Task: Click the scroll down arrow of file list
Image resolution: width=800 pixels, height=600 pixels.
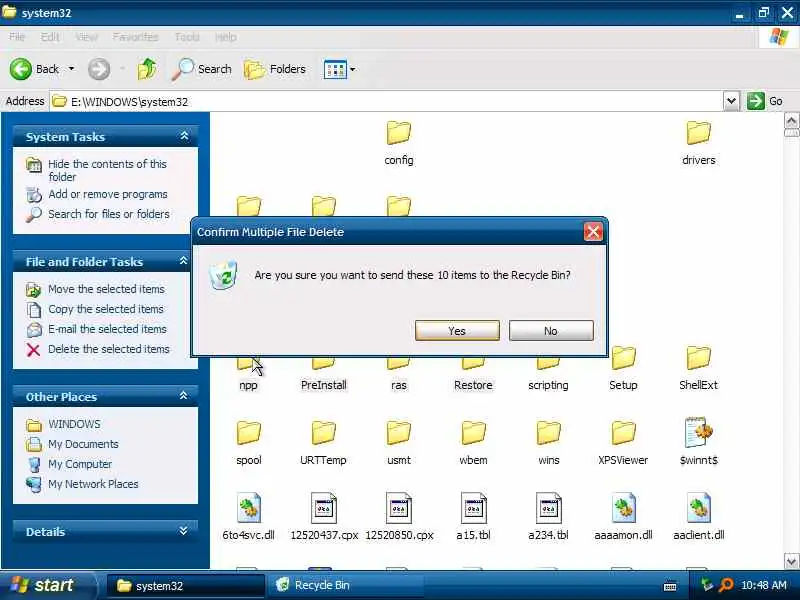Action: (x=791, y=562)
